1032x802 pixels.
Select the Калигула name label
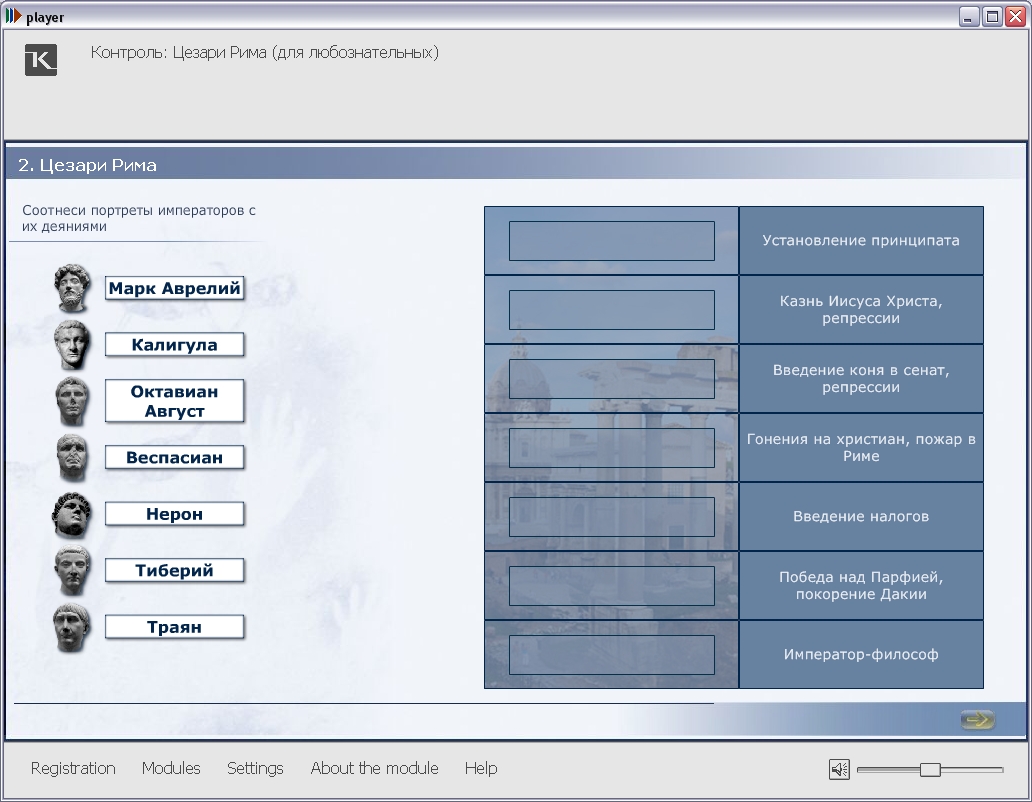click(x=174, y=345)
